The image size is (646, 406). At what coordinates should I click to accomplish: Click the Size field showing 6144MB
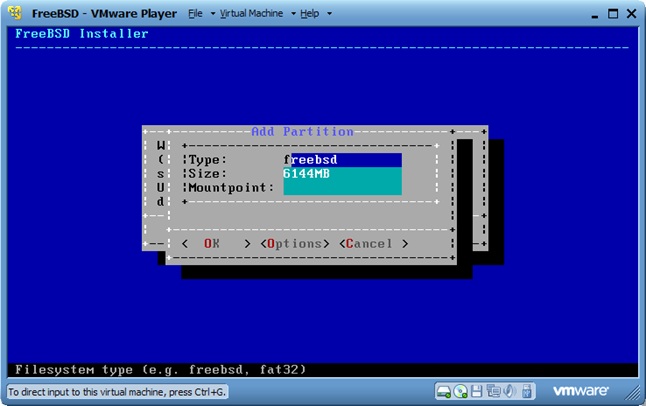pos(342,174)
